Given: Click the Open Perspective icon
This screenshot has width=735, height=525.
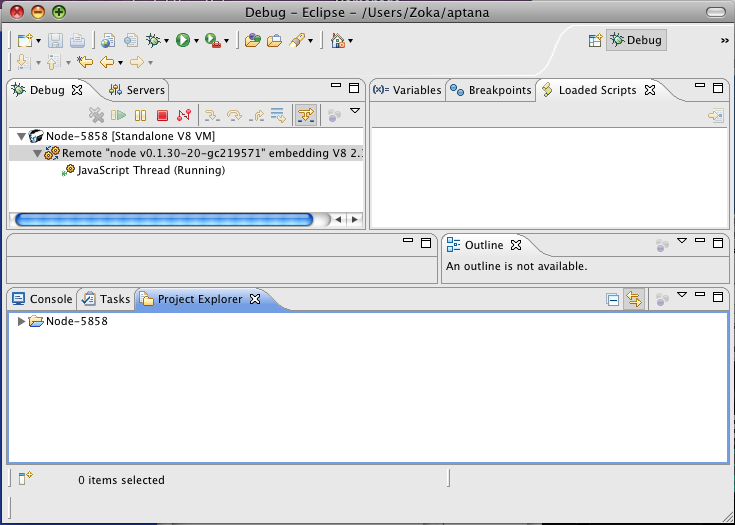Looking at the screenshot, I should [595, 40].
